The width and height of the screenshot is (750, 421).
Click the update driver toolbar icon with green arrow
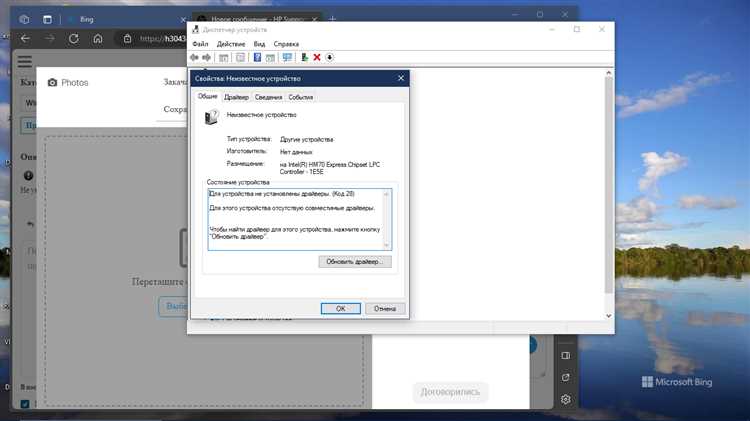coord(304,57)
